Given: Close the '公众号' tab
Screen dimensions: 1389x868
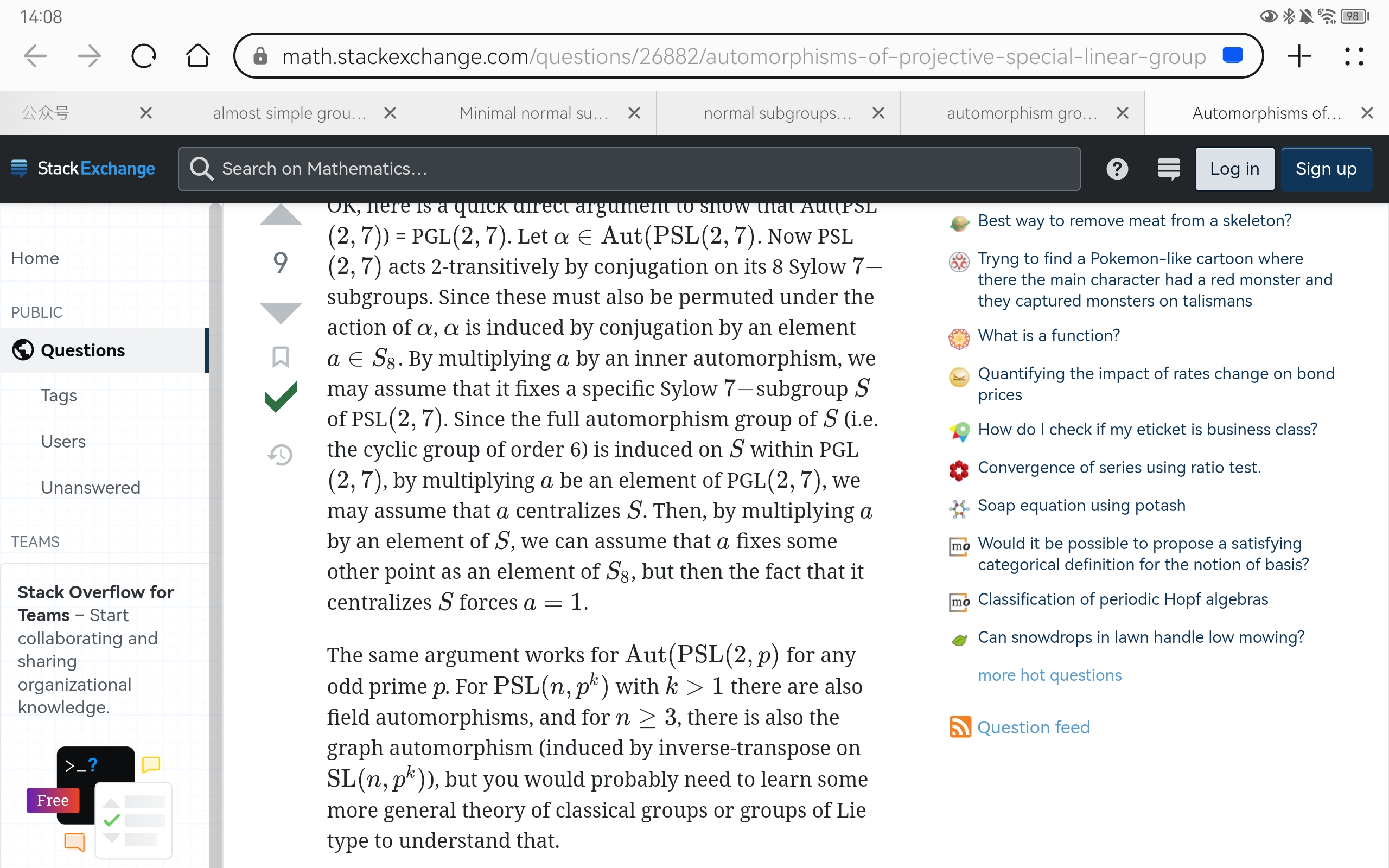Looking at the screenshot, I should (x=146, y=113).
